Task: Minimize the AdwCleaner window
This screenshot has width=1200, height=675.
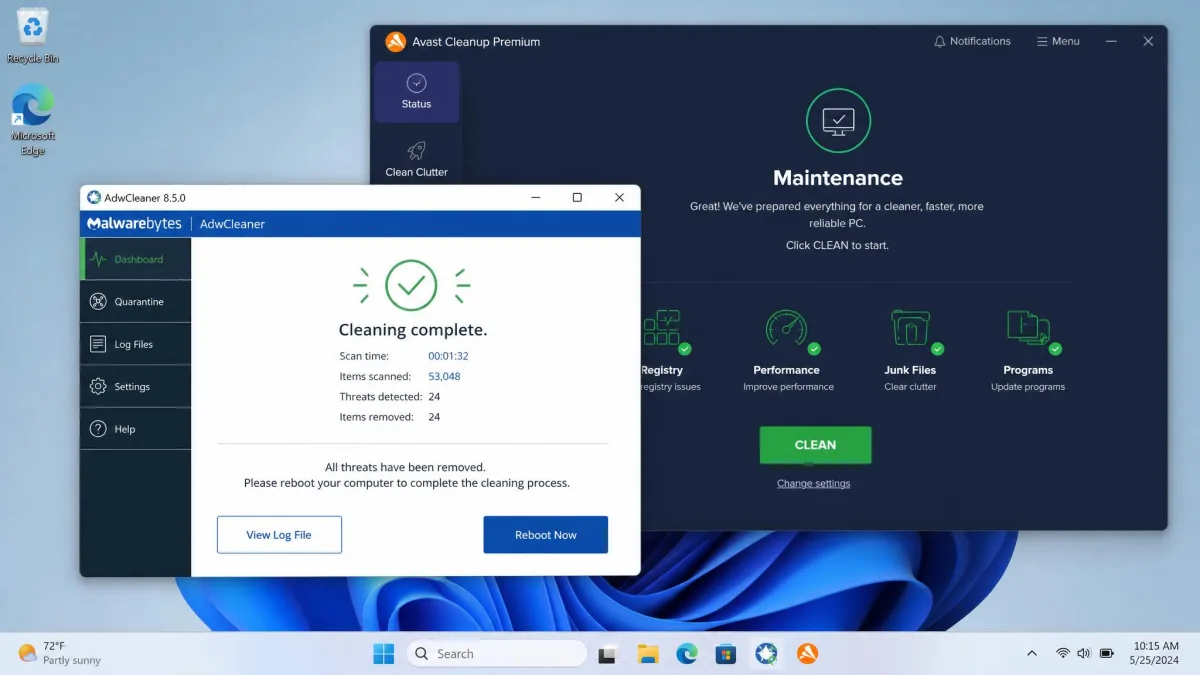Action: (535, 197)
